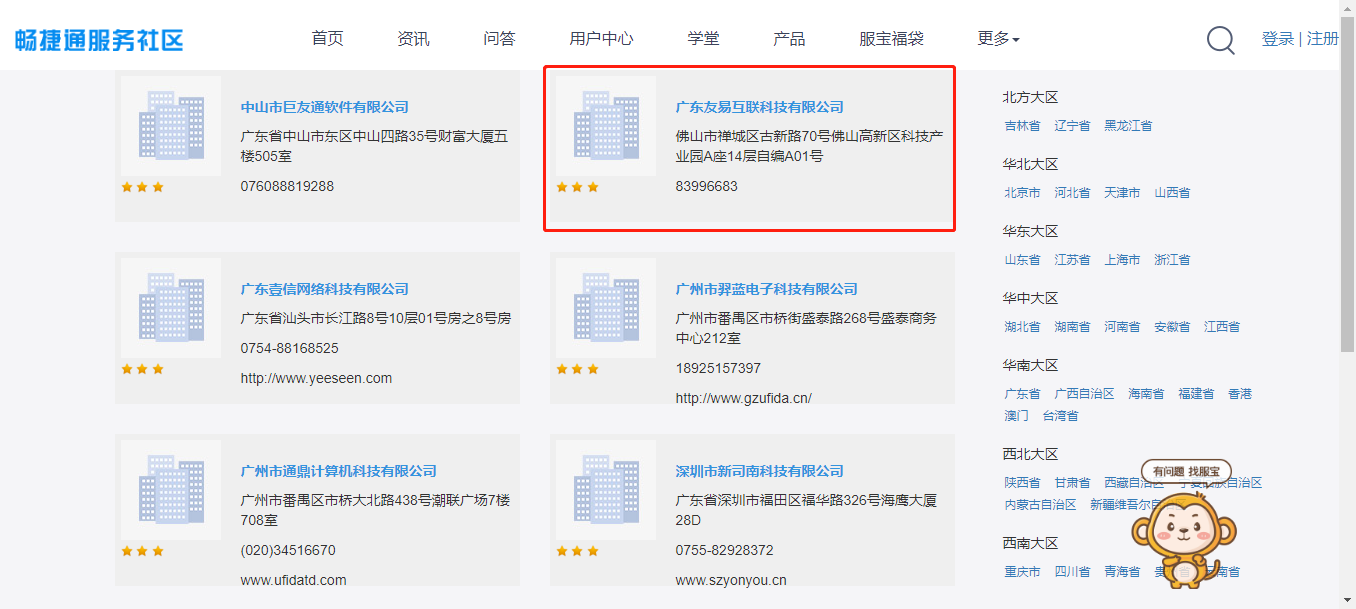Click the 登录 link
Image resolution: width=1356 pixels, height=609 pixels.
coord(1277,39)
